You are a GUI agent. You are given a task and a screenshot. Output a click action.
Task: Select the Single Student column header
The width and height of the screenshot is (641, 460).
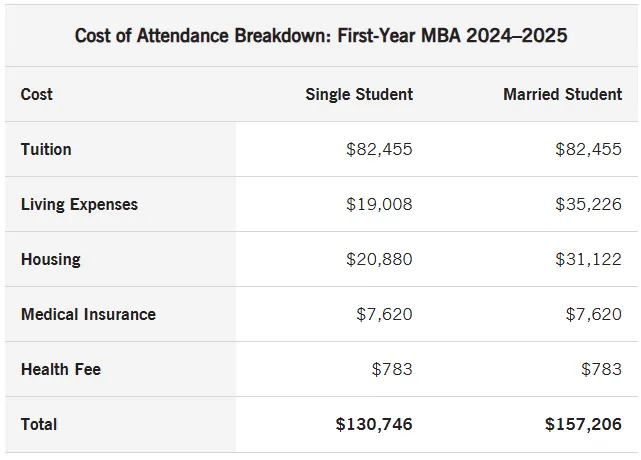click(x=359, y=94)
